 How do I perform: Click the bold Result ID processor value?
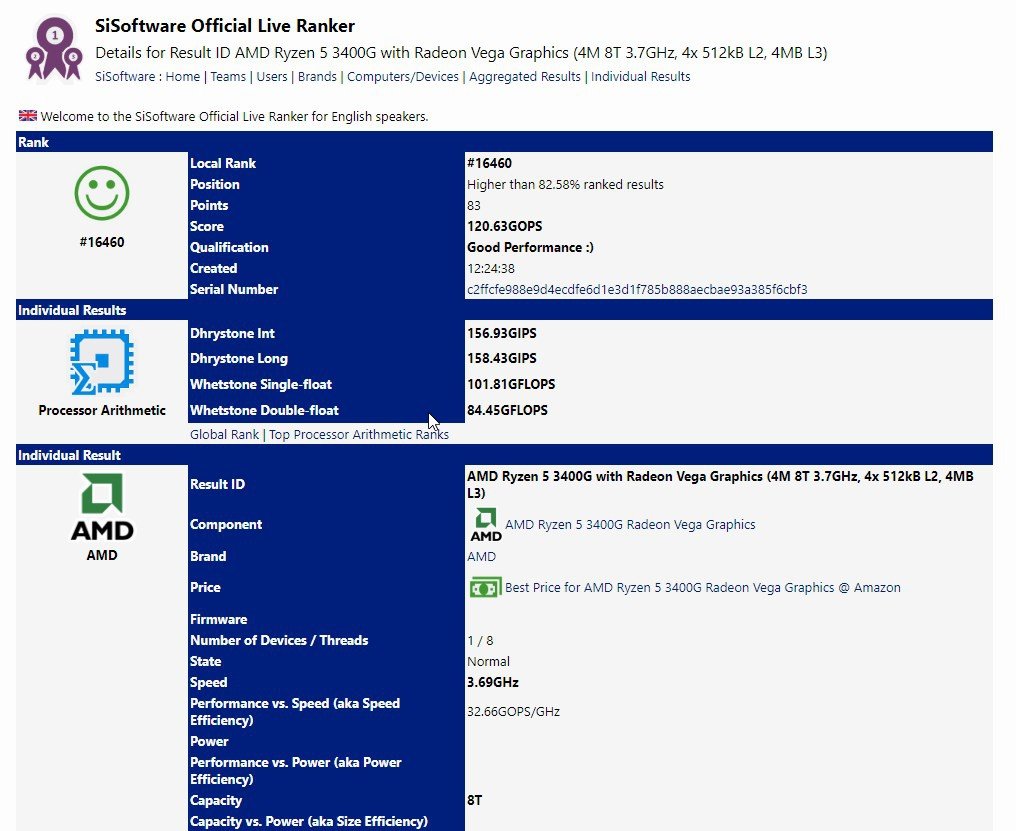coord(720,484)
